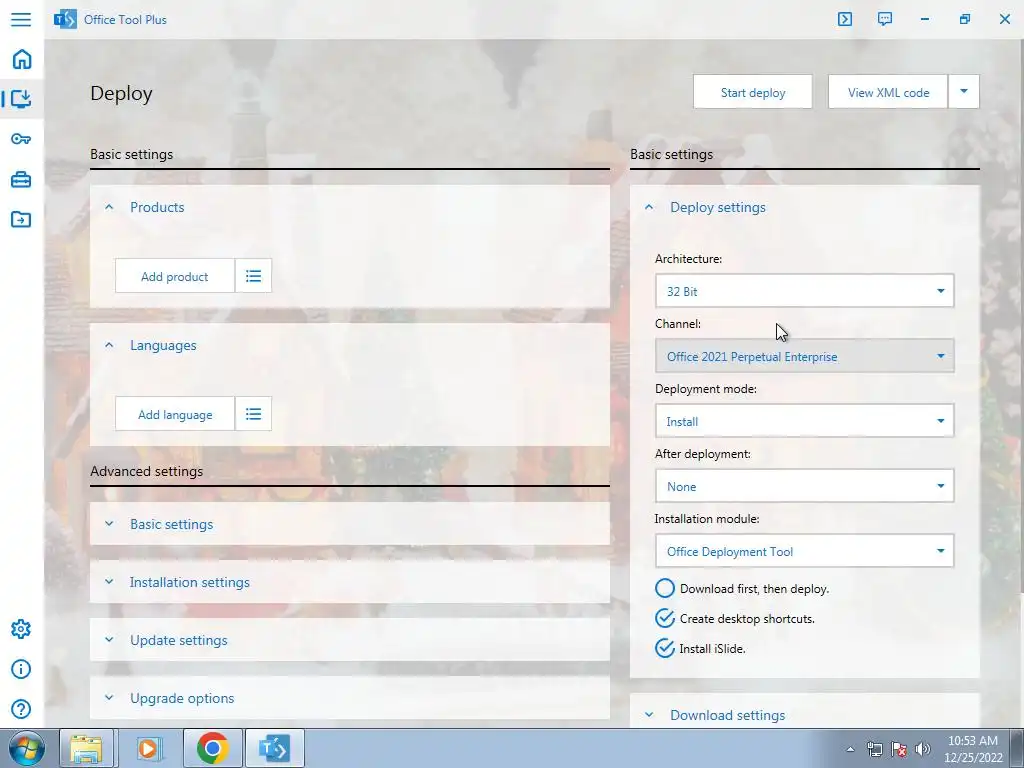Screen dimensions: 1024x768
Task: Select the Deploy sidebar icon
Action: click(22, 99)
